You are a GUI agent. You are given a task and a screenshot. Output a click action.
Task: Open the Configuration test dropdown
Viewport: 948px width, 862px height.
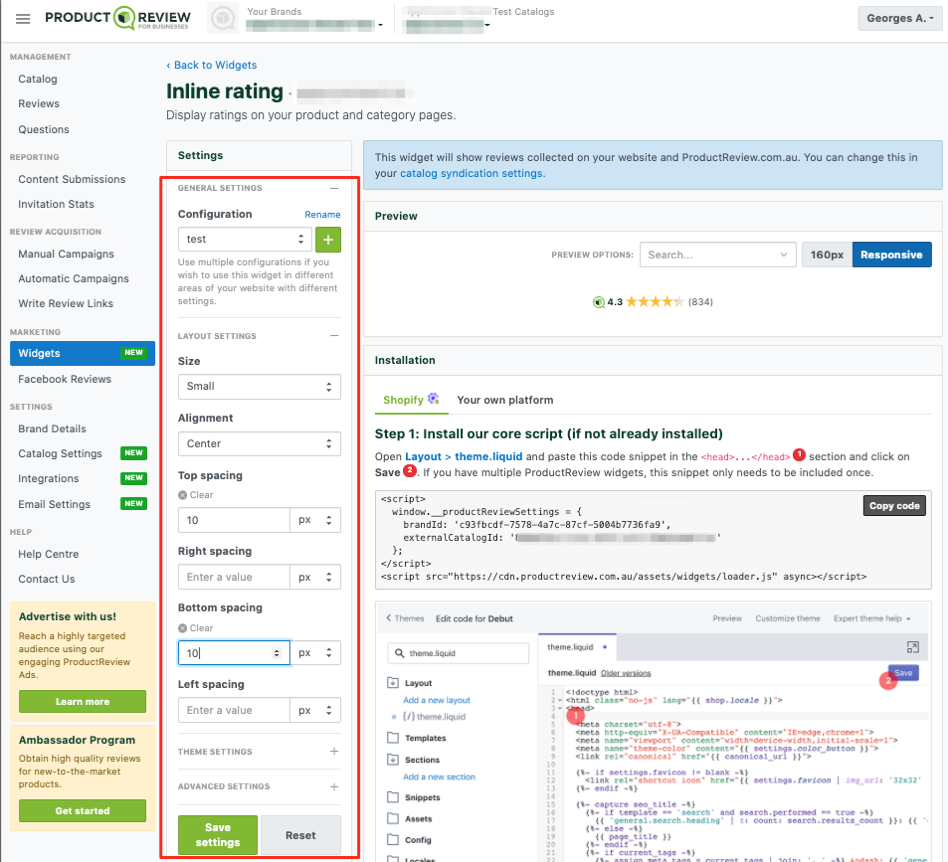[x=245, y=239]
